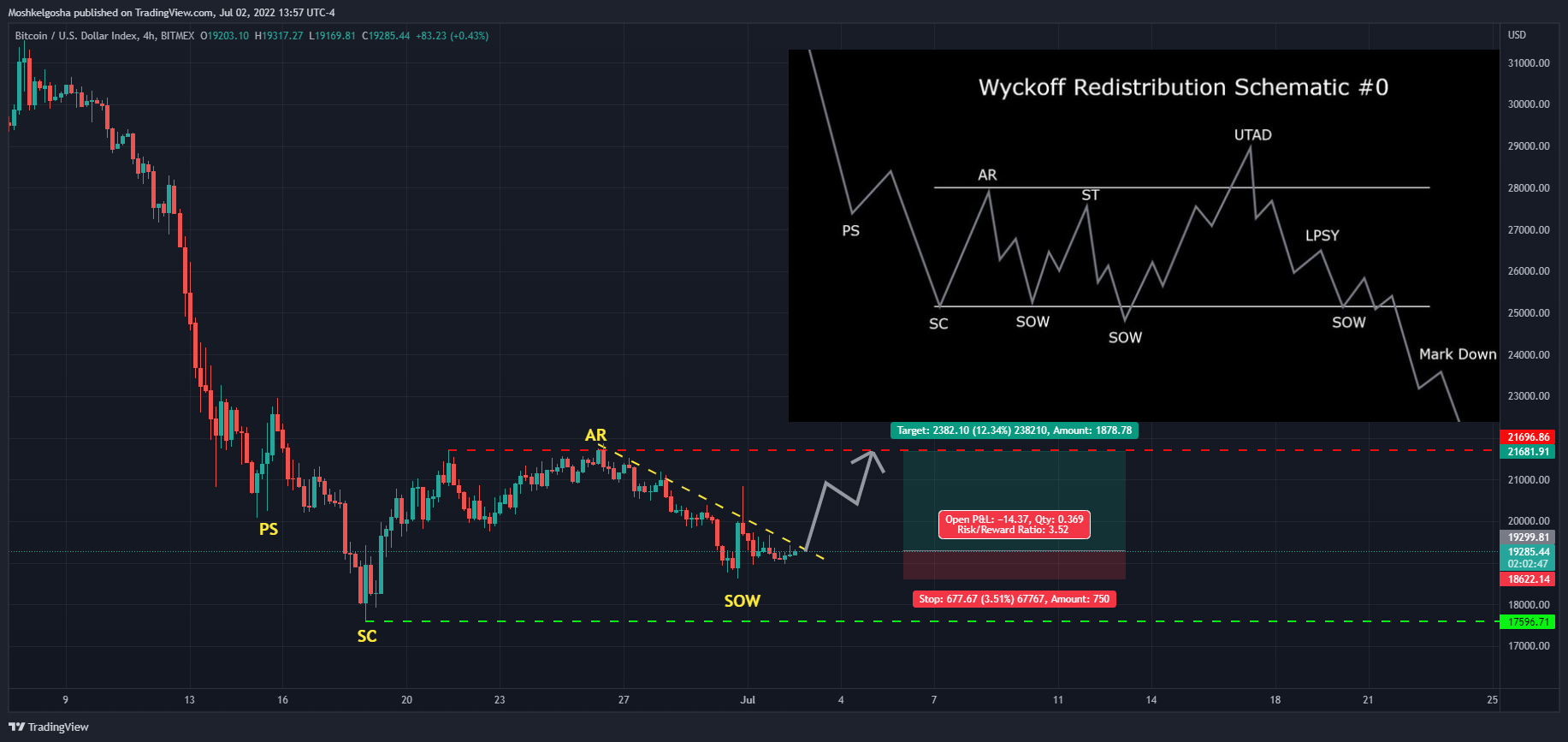Click the current price label 19285.44
Screen dimensions: 1568x742
pos(1528,552)
